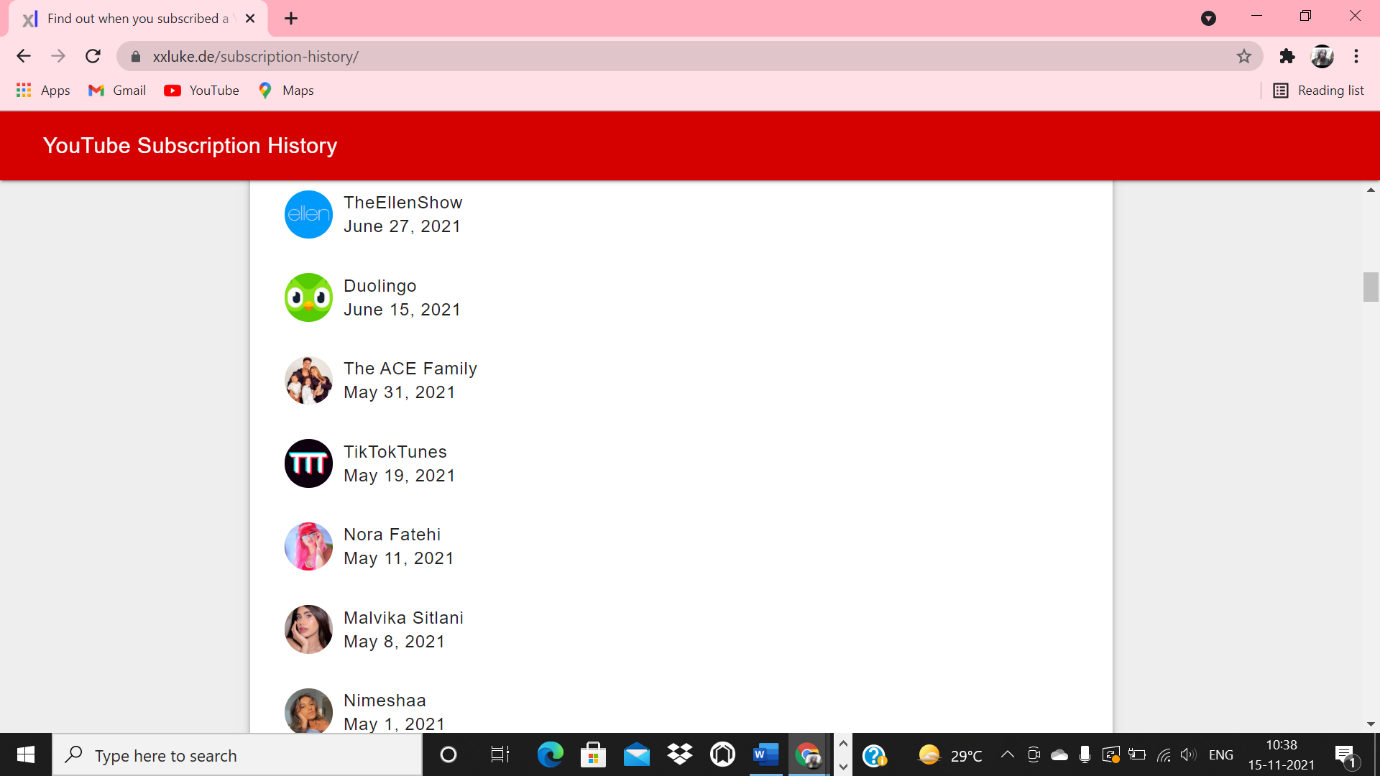Viewport: 1380px width, 776px height.
Task: Click the TikTokTunes channel avatar
Action: click(x=309, y=463)
